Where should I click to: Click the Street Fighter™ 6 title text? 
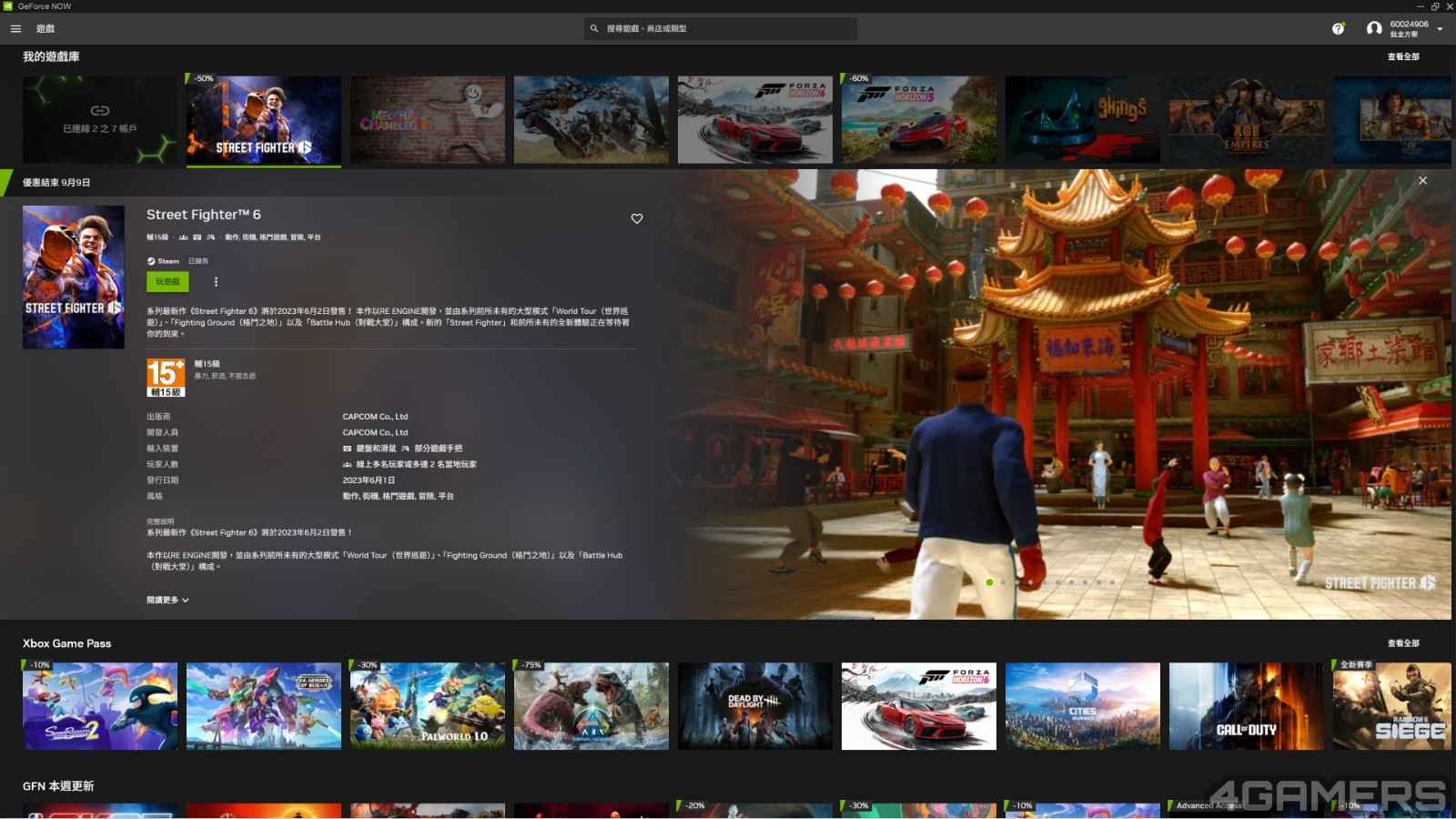click(204, 215)
